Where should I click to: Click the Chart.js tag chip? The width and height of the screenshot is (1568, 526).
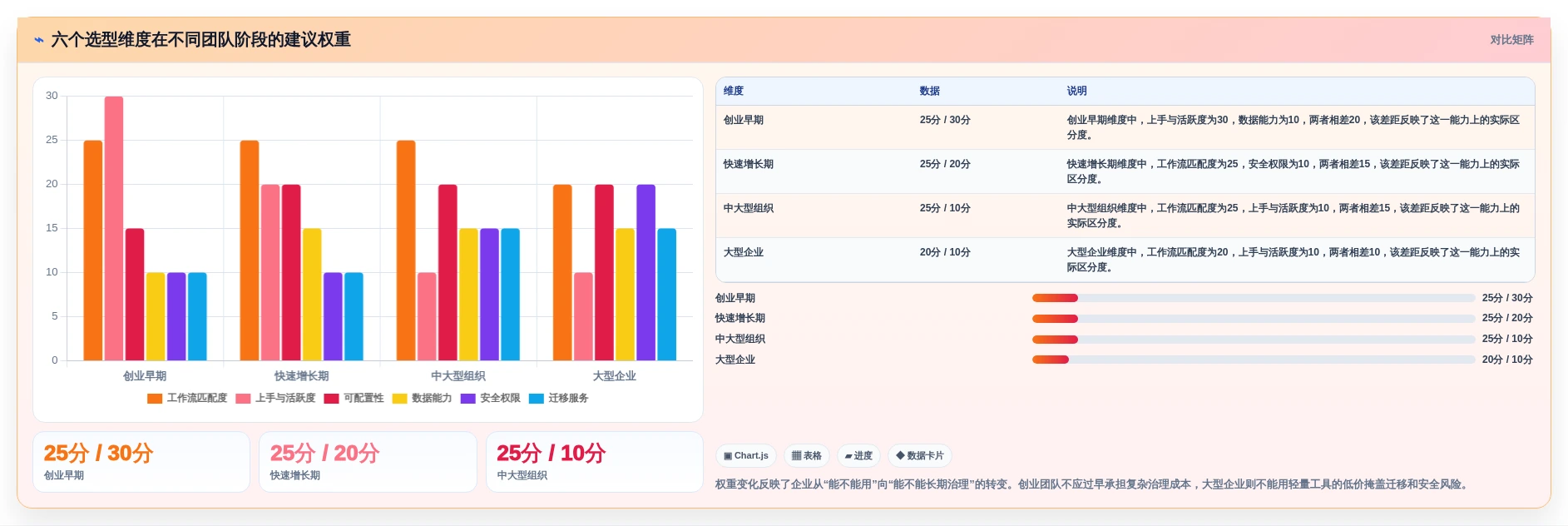click(x=746, y=456)
